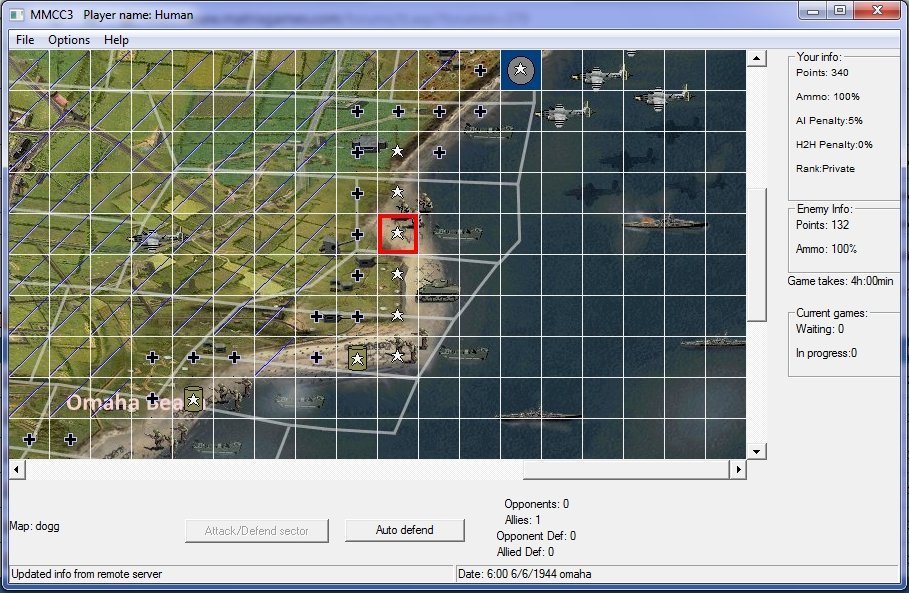Select the star marker directly above the red sector
This screenshot has height=593, width=909.
tap(397, 192)
